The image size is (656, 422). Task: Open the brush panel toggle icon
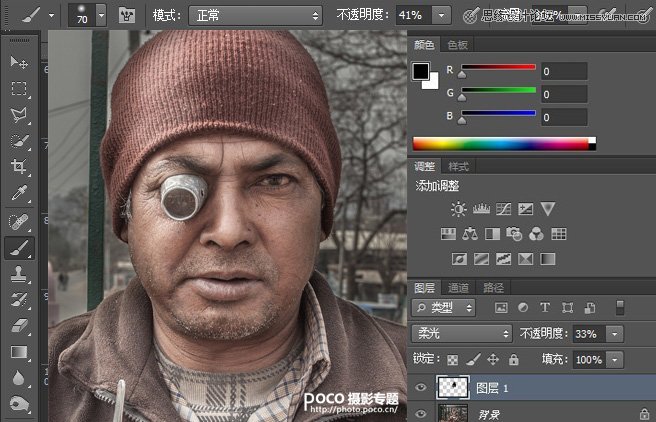point(127,15)
